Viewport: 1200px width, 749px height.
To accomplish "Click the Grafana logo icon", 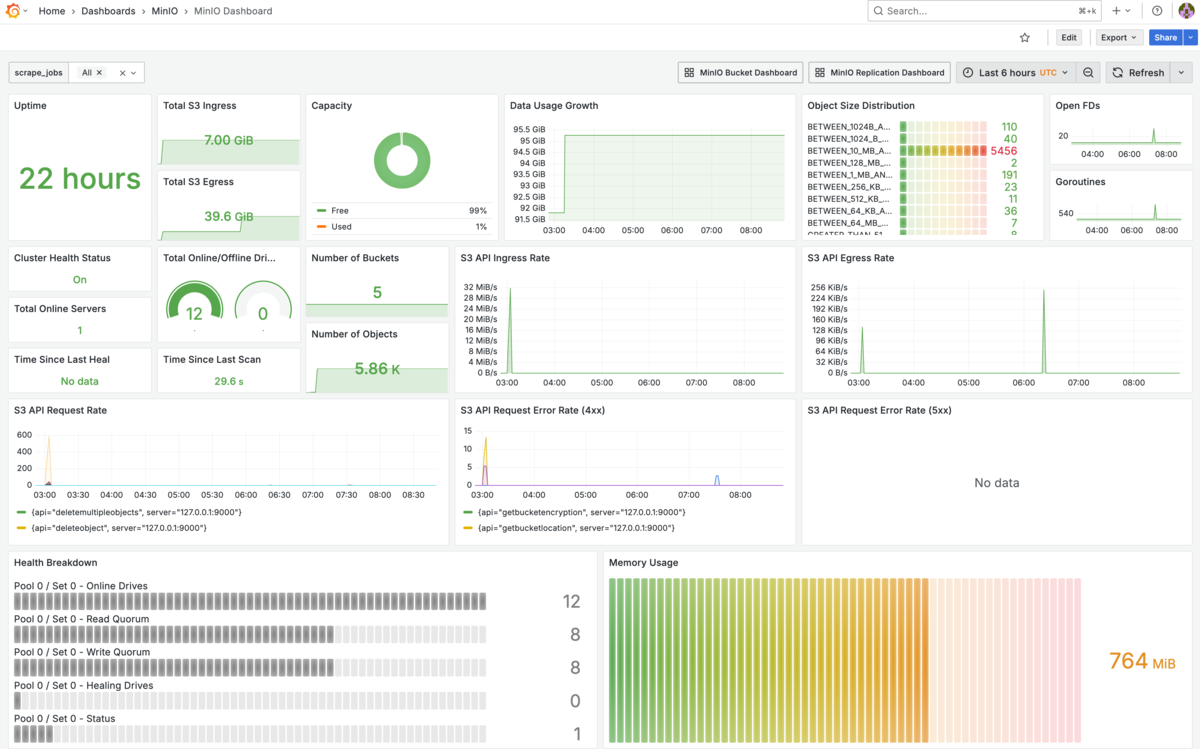I will click(x=14, y=11).
